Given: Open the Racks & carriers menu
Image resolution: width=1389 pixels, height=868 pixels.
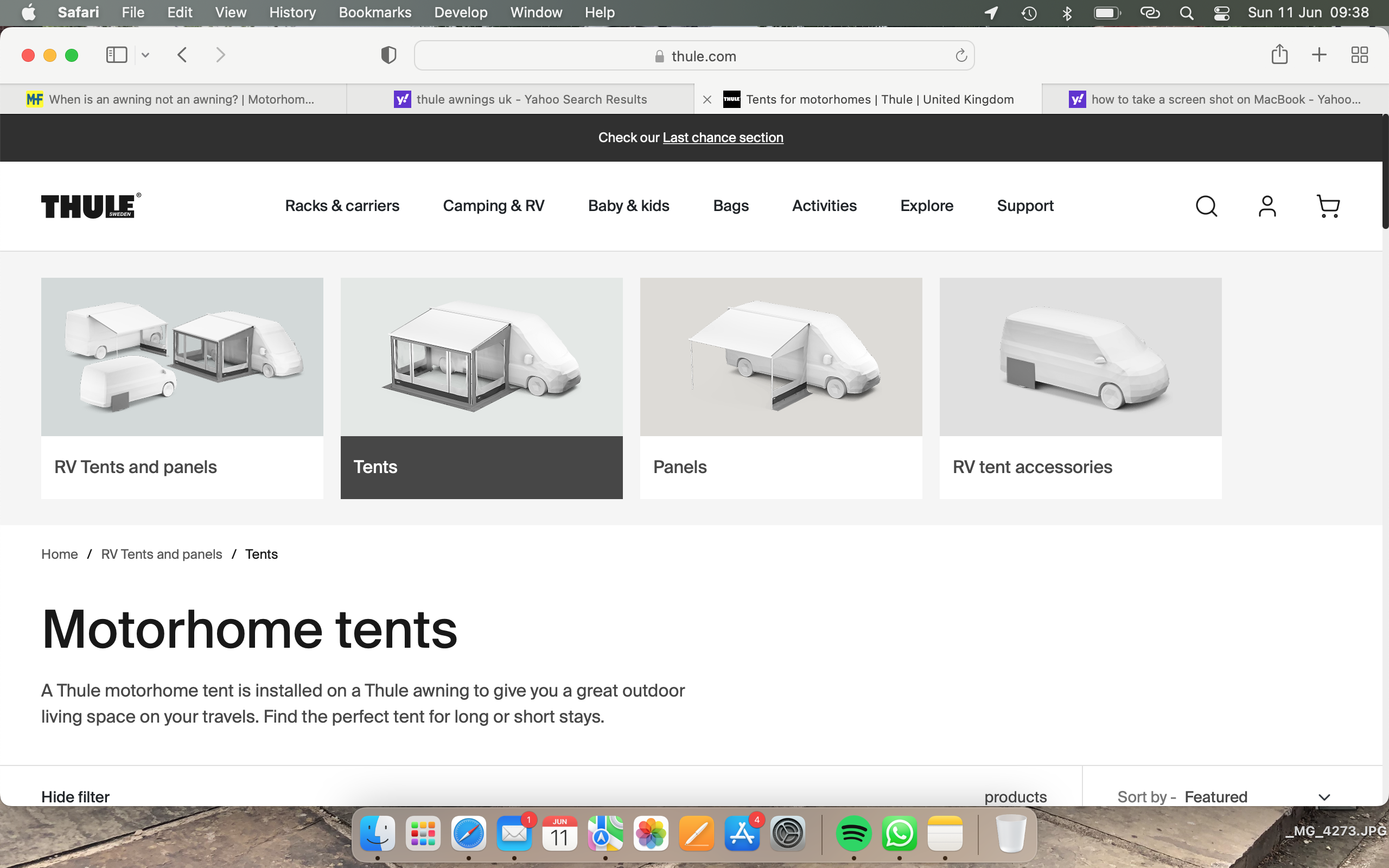Looking at the screenshot, I should 342,206.
